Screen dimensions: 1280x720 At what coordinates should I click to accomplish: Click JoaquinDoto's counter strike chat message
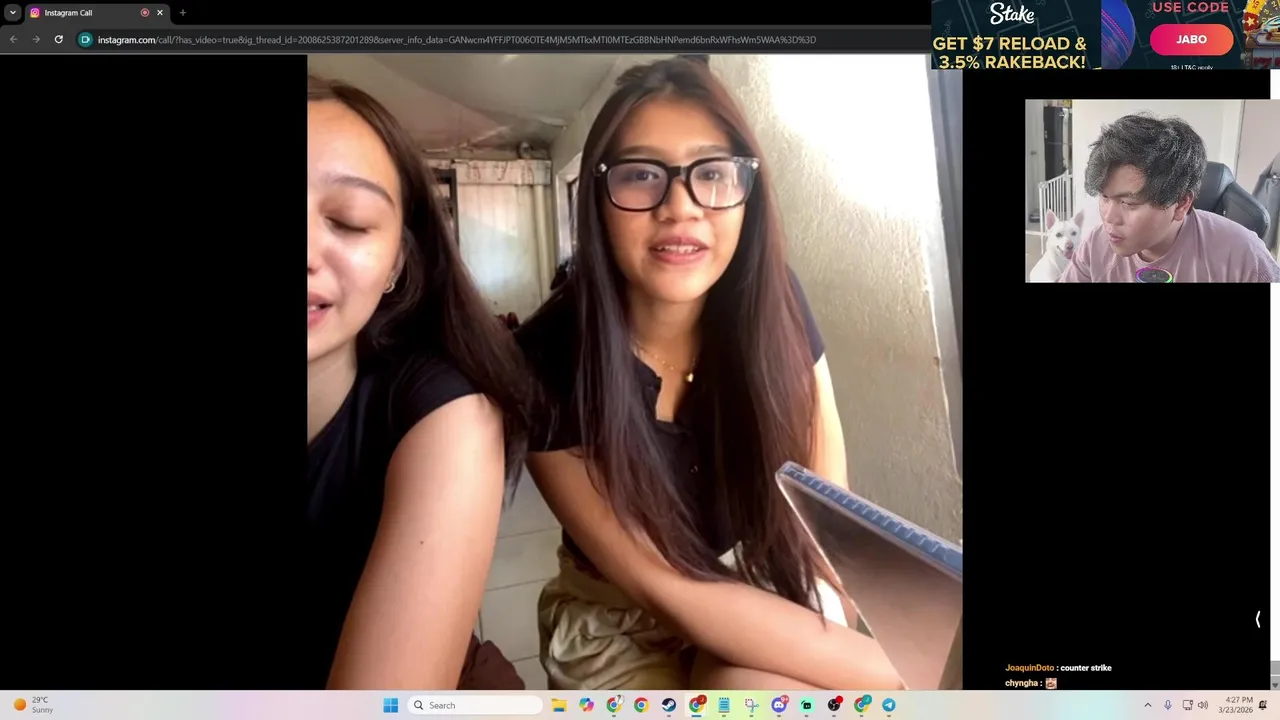(x=1058, y=668)
